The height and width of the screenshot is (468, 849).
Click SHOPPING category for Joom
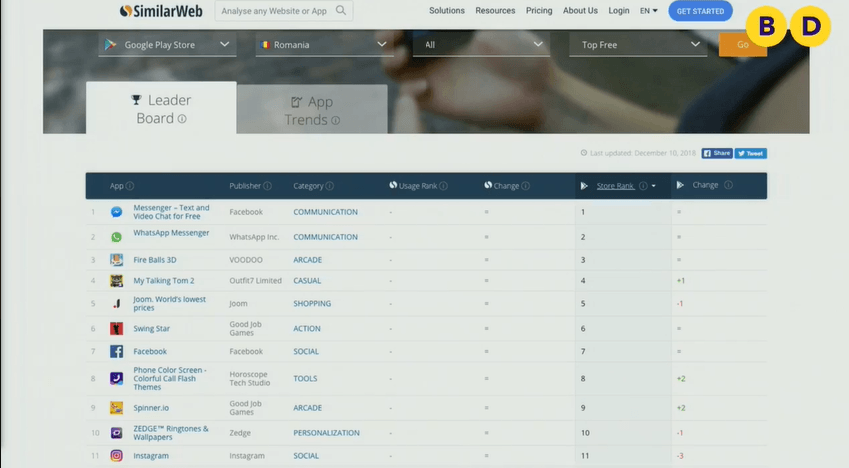click(312, 304)
